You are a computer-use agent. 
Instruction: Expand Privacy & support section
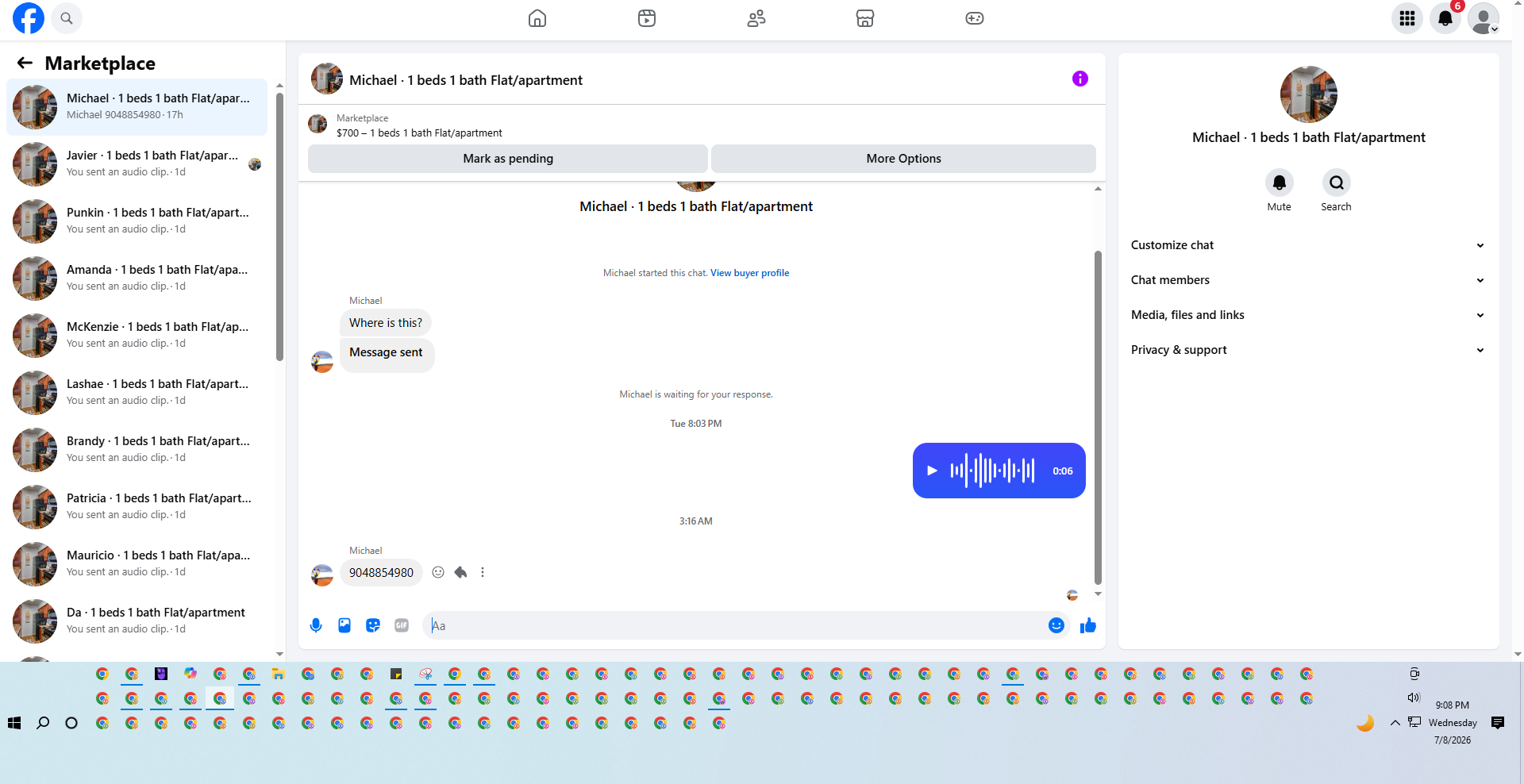pos(1308,350)
